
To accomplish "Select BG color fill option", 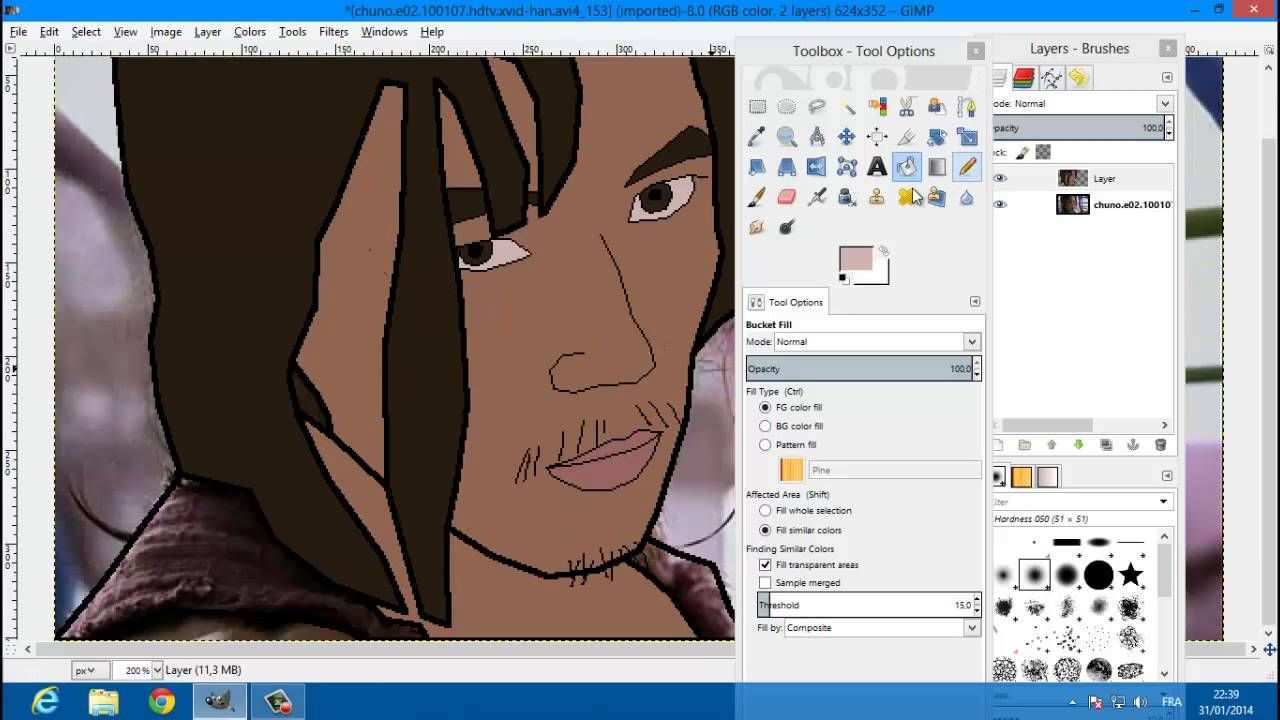I will 765,426.
